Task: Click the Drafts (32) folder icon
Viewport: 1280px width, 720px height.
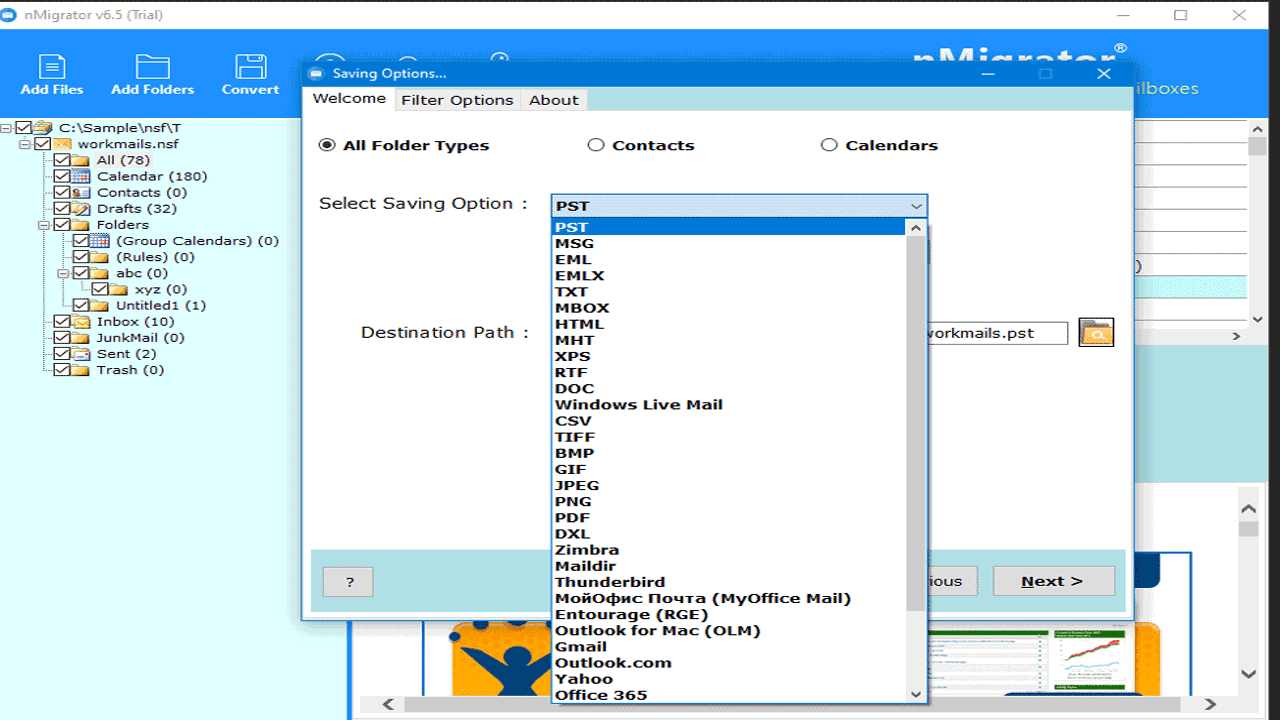Action: (x=81, y=208)
